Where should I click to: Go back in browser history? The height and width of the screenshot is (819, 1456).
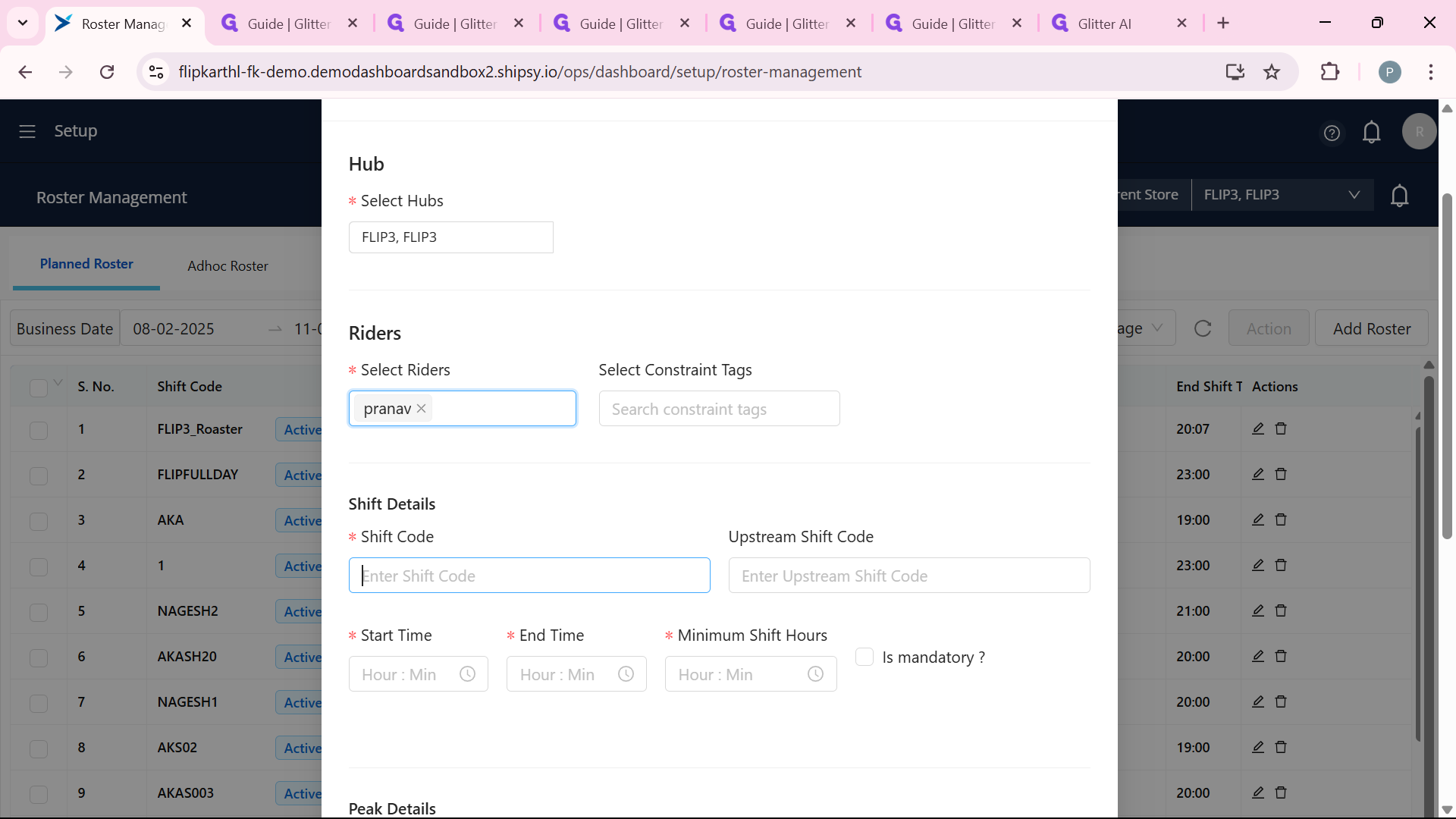pos(25,72)
